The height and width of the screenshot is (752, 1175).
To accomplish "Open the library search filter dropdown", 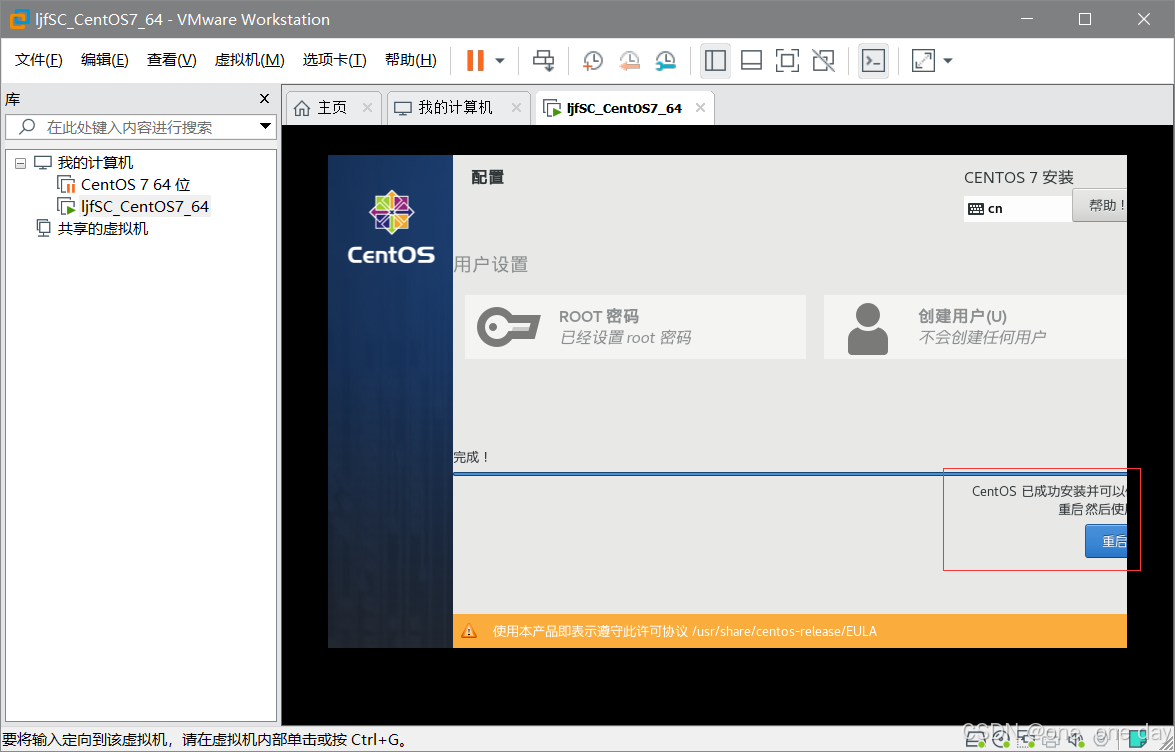I will (x=265, y=127).
